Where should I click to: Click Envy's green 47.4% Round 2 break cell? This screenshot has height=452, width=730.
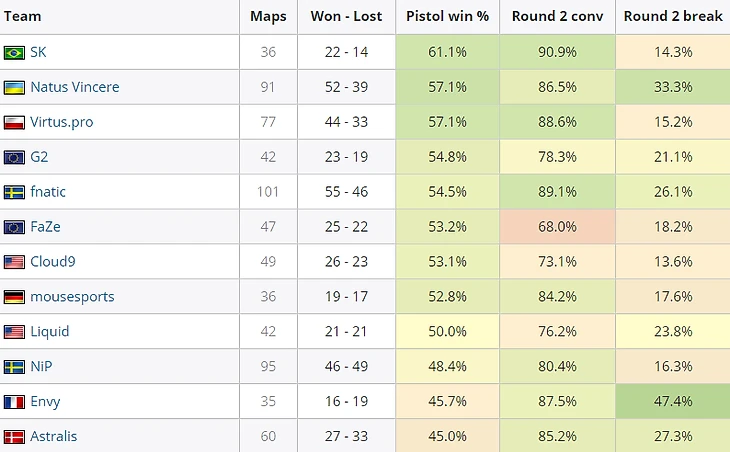(673, 401)
